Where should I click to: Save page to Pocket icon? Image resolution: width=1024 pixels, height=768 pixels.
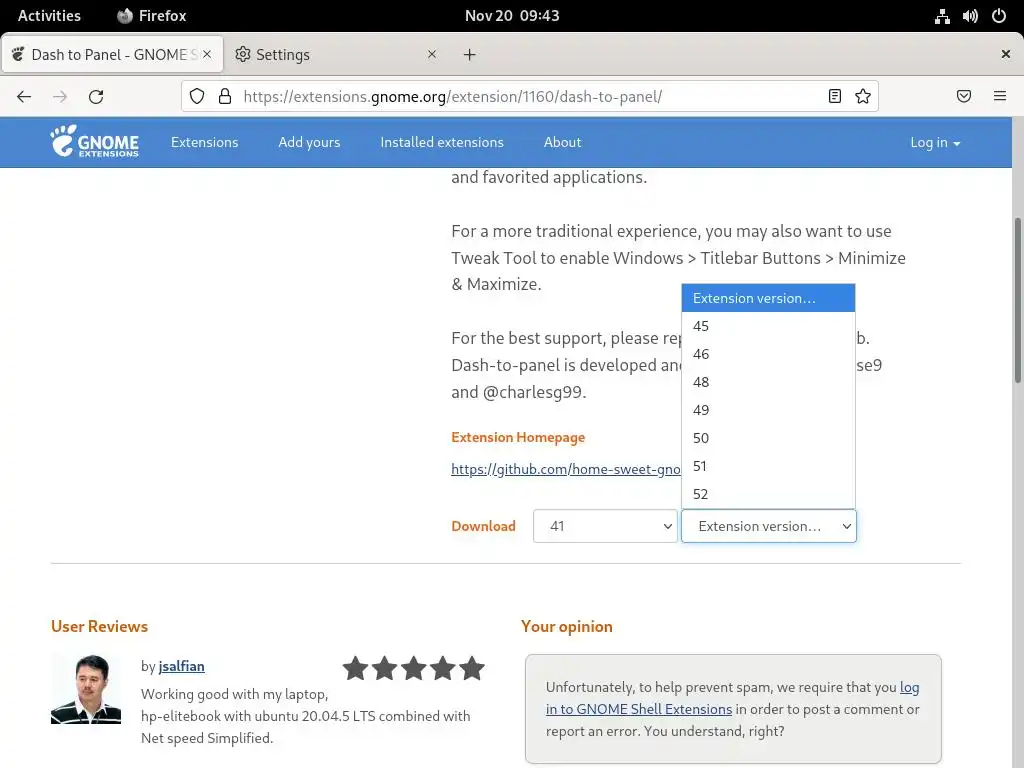[x=964, y=97]
